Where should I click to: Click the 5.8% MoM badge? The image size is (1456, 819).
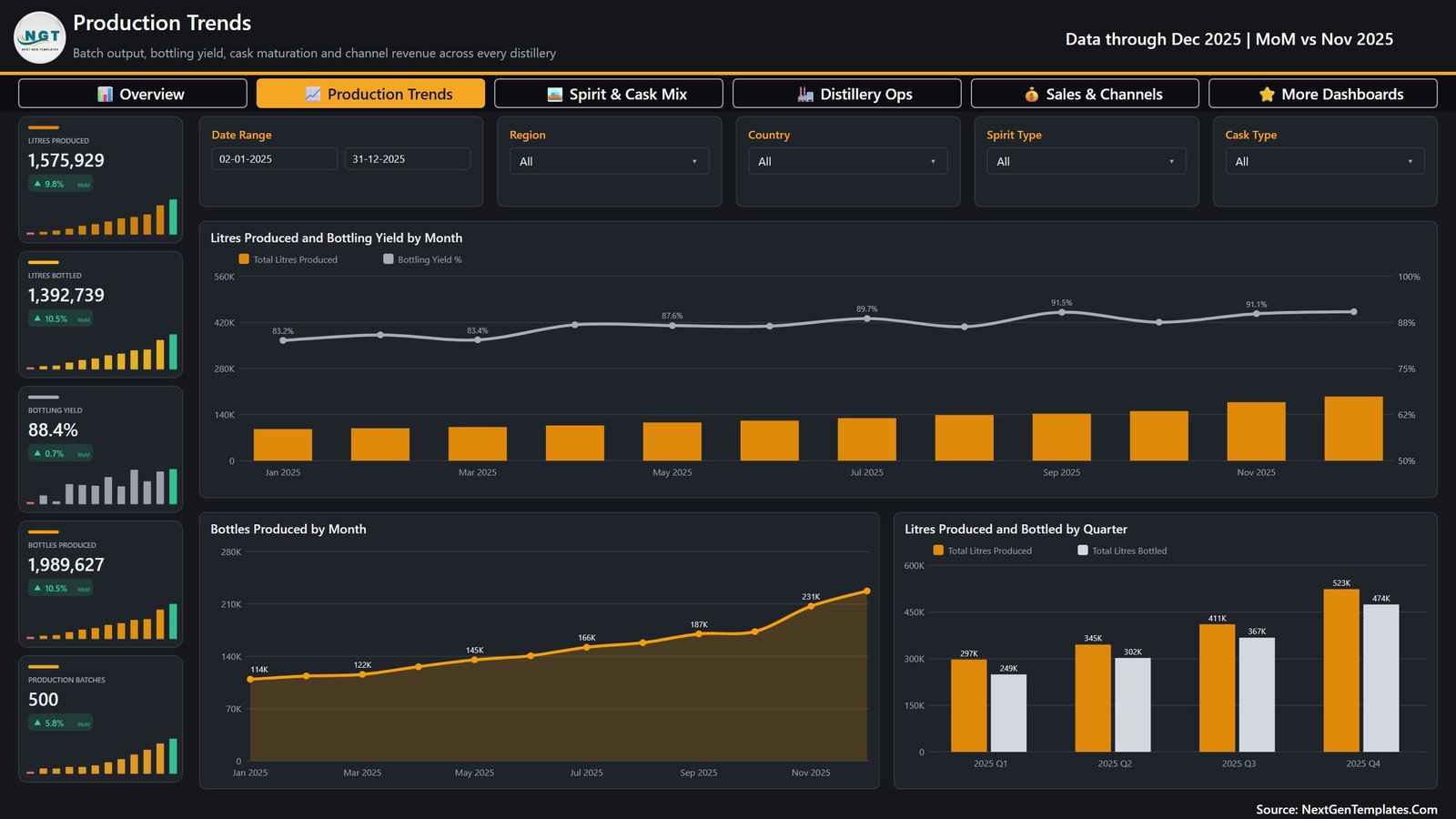pos(61,723)
